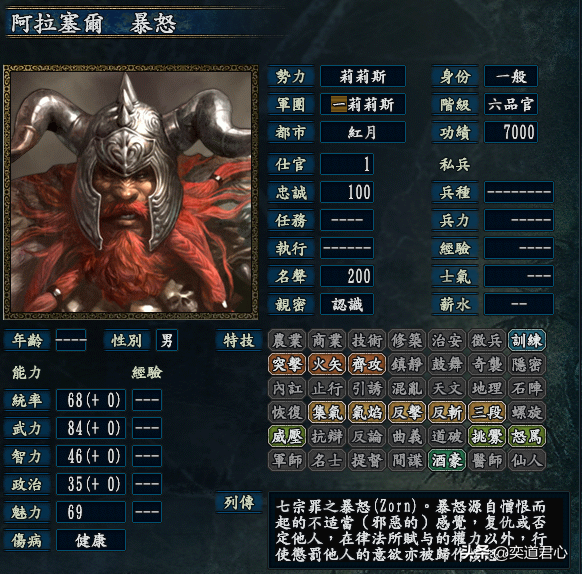This screenshot has width=582, height=574.
Task: Click the 特技 skills label
Action: click(x=239, y=340)
